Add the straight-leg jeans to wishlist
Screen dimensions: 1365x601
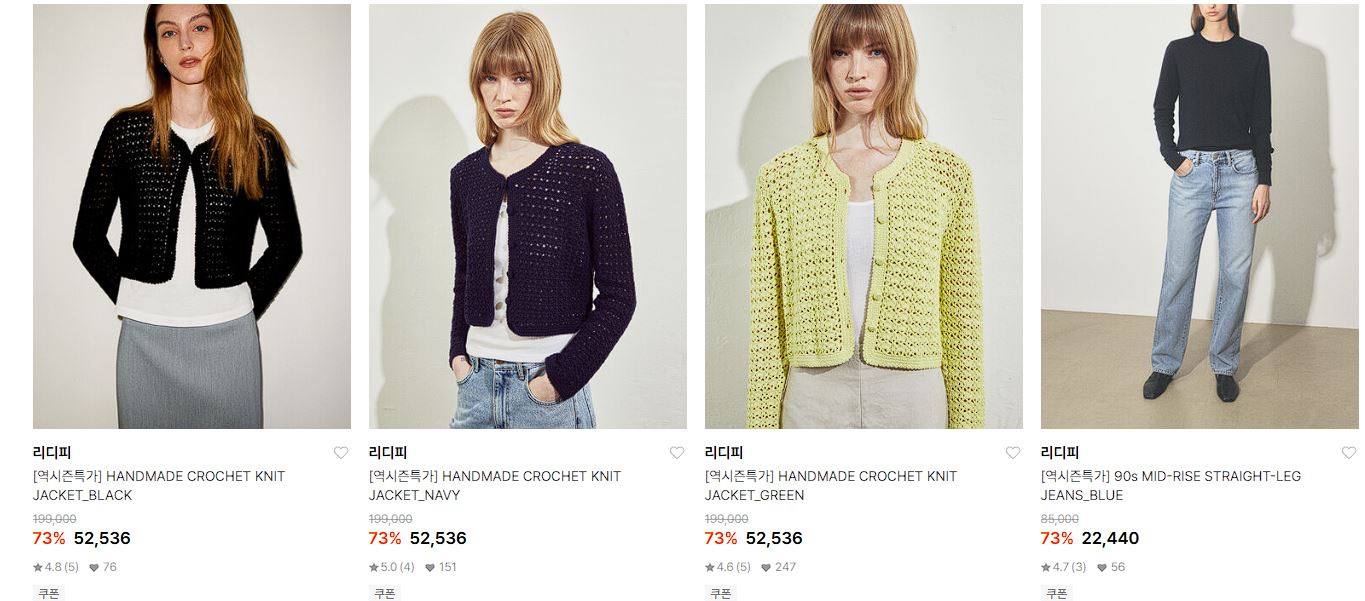[x=1349, y=453]
